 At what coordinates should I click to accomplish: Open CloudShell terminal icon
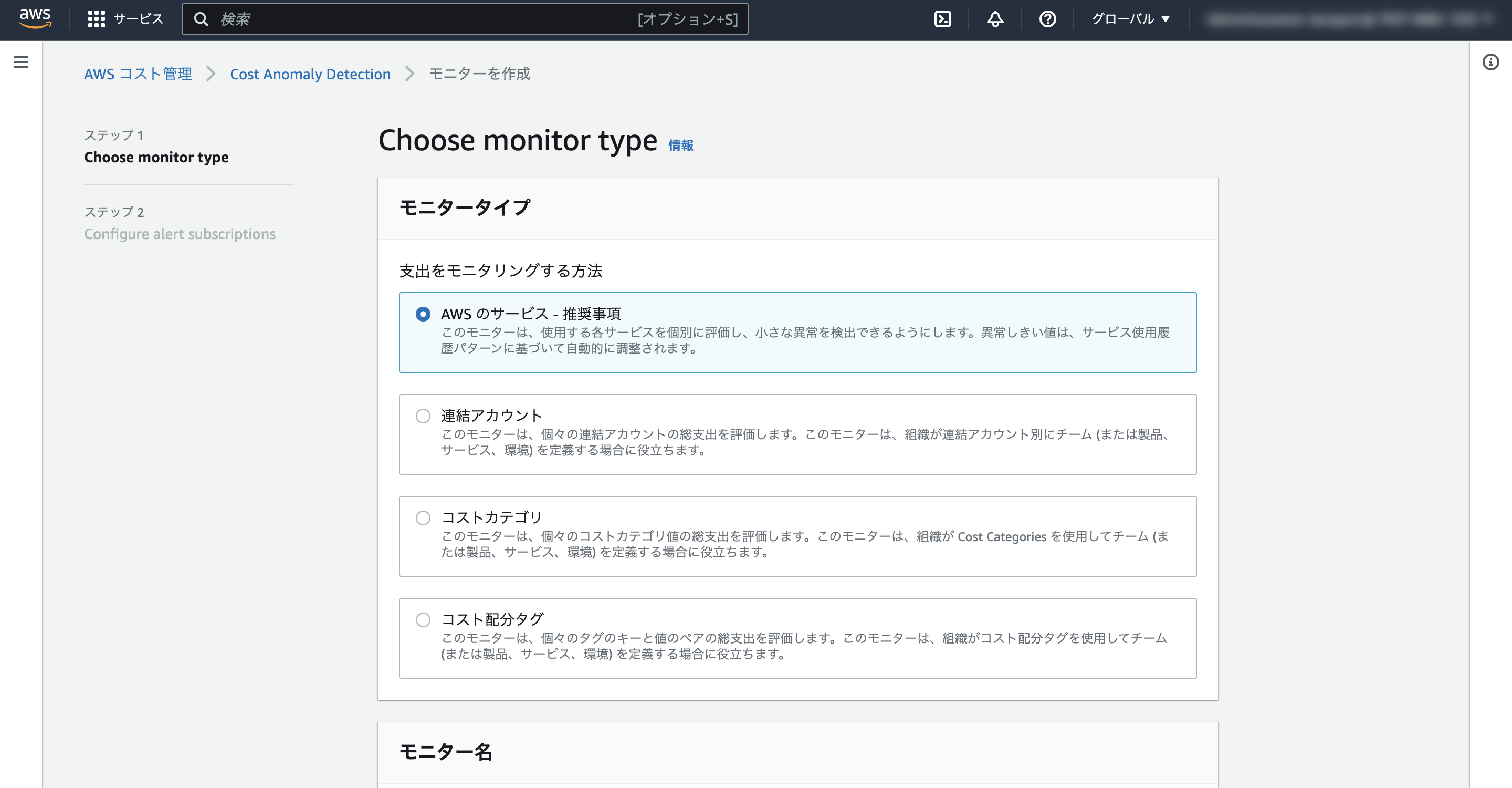(x=943, y=19)
